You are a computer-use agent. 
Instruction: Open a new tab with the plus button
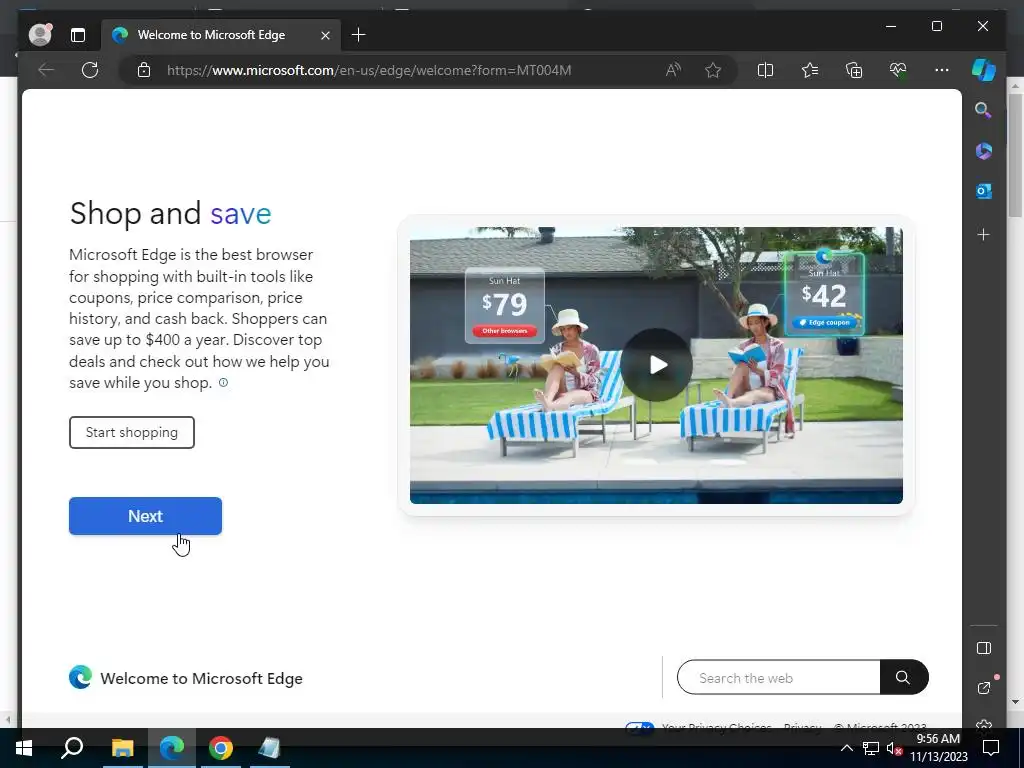tap(359, 35)
